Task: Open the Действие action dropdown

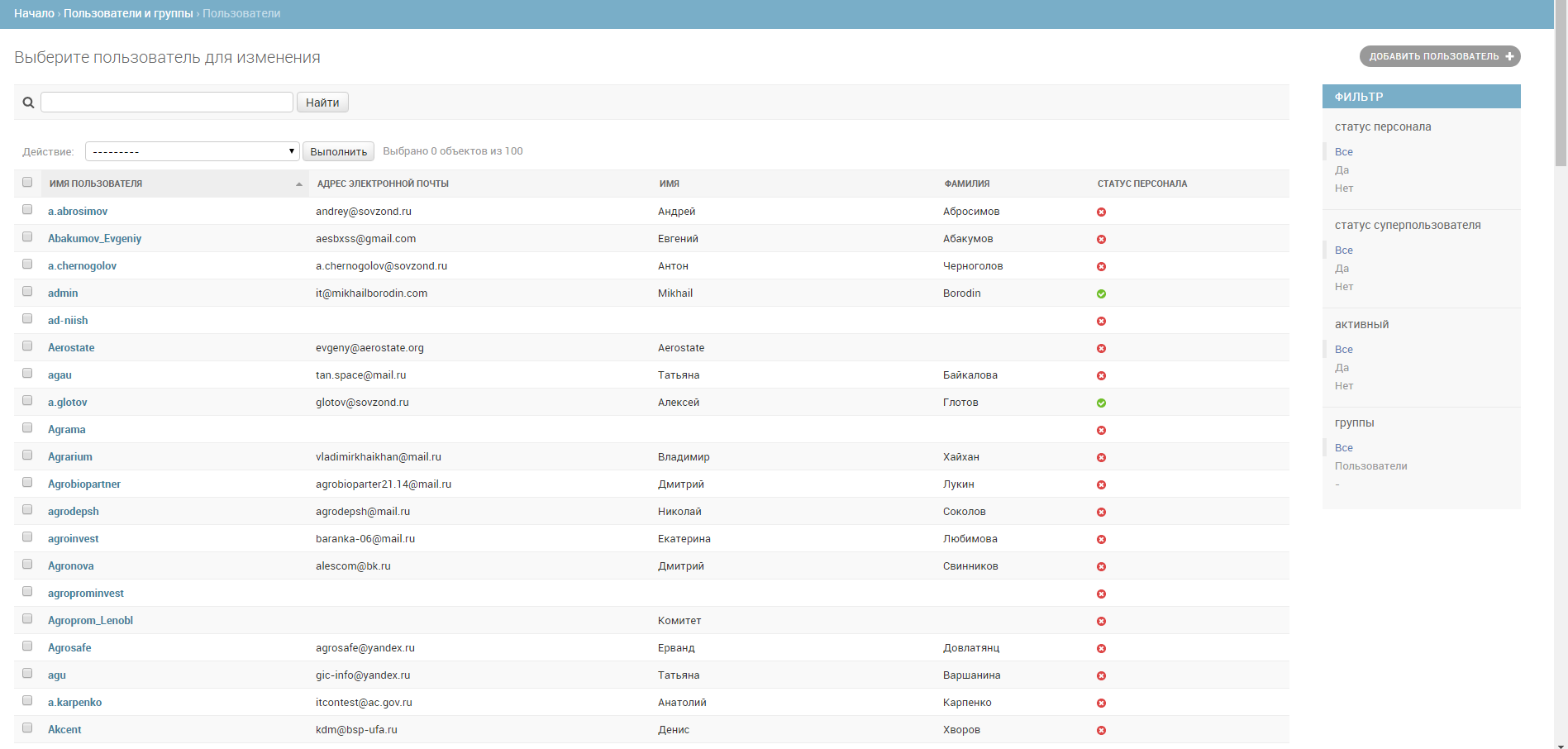Action: click(192, 151)
